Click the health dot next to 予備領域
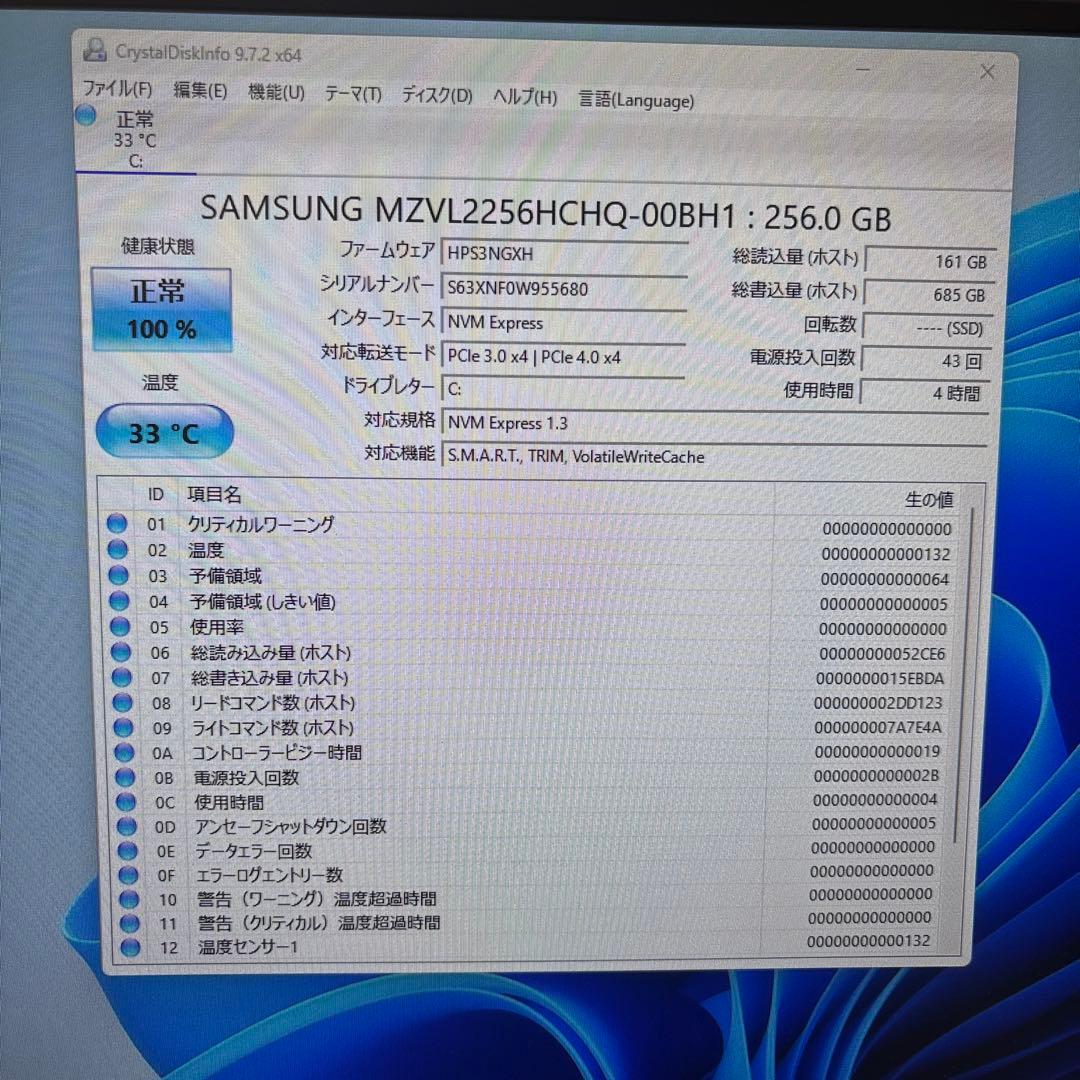1080x1080 pixels. coord(118,576)
